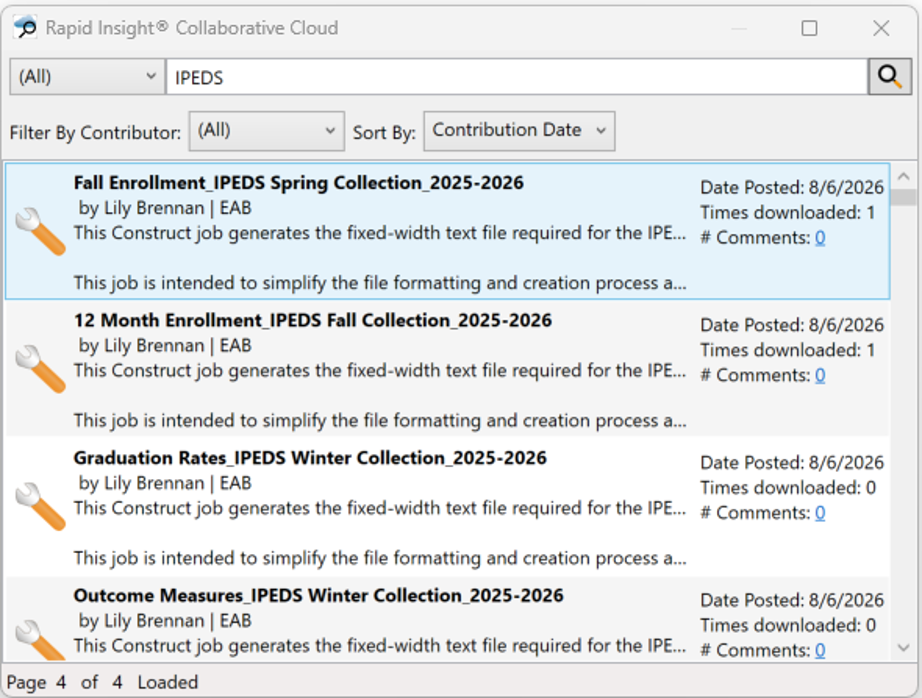922x698 pixels.
Task: Open the Filter By Contributor dropdown
Action: coord(266,131)
